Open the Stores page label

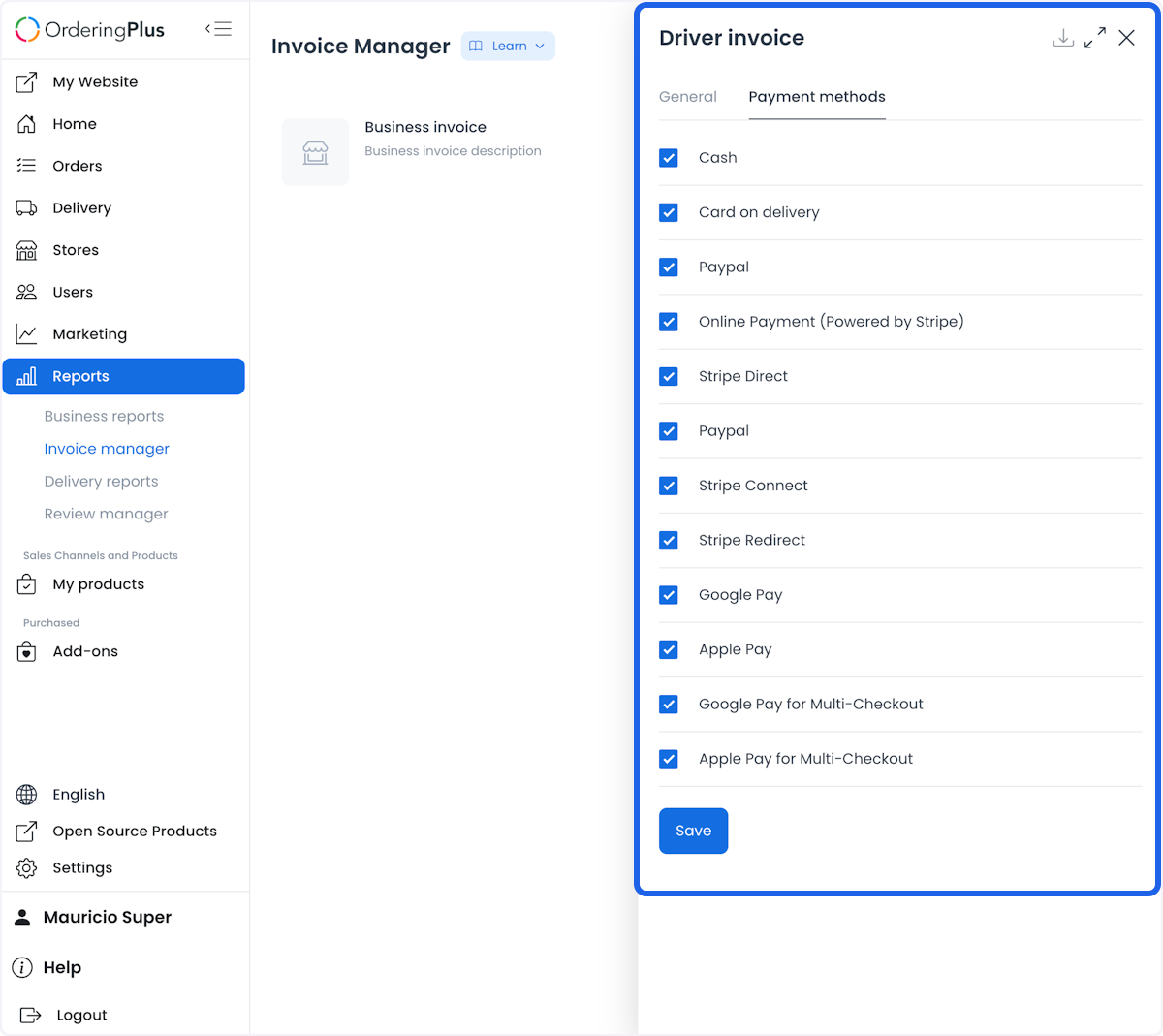click(x=76, y=250)
